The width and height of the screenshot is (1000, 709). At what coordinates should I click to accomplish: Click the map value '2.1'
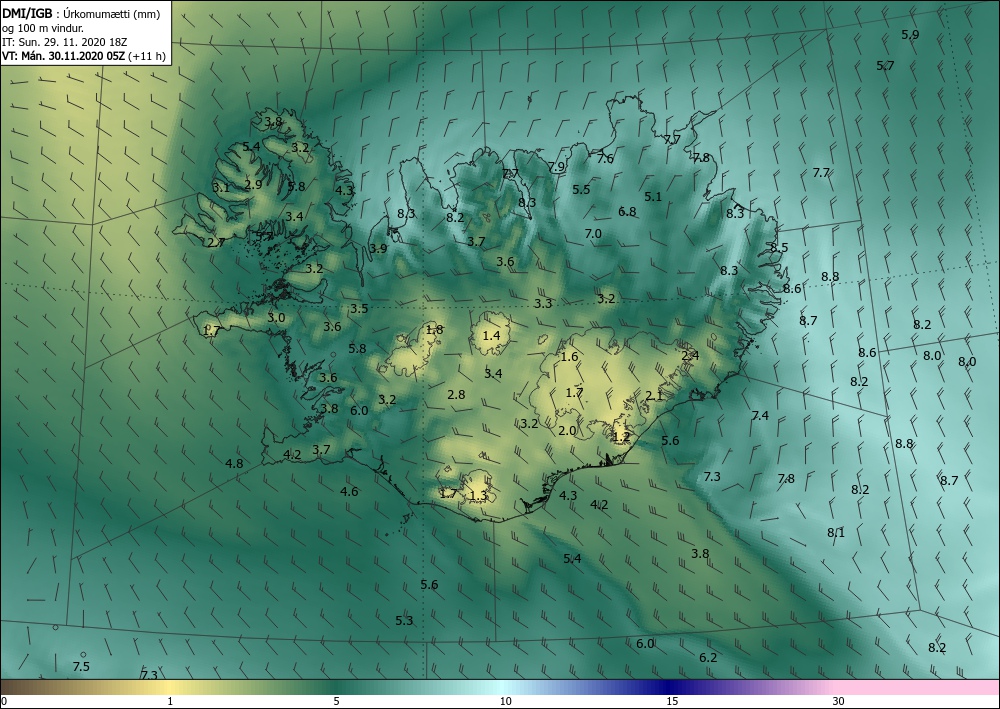654,397
